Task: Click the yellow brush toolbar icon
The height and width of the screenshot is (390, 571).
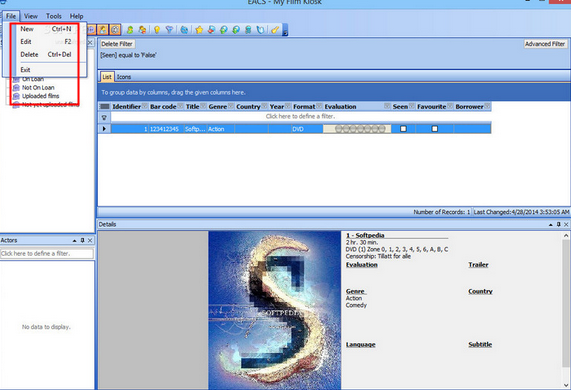Action: tap(275, 30)
